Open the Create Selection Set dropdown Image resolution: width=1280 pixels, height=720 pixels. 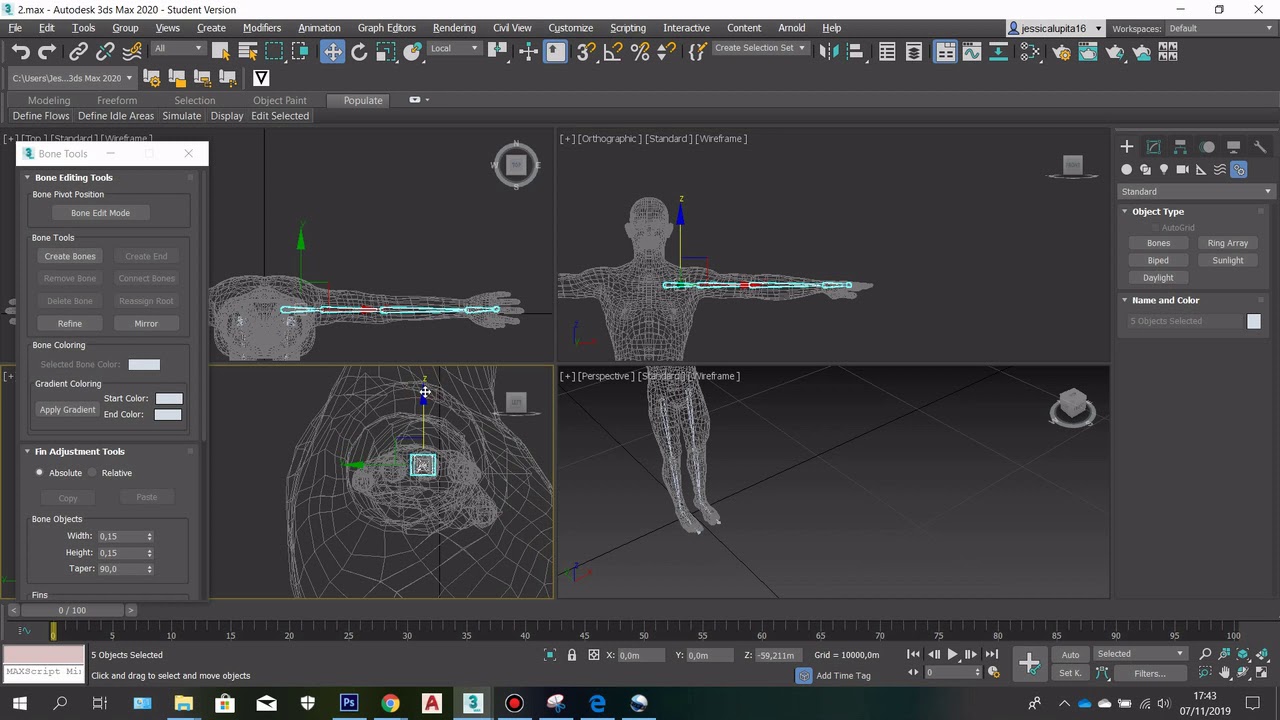(760, 48)
